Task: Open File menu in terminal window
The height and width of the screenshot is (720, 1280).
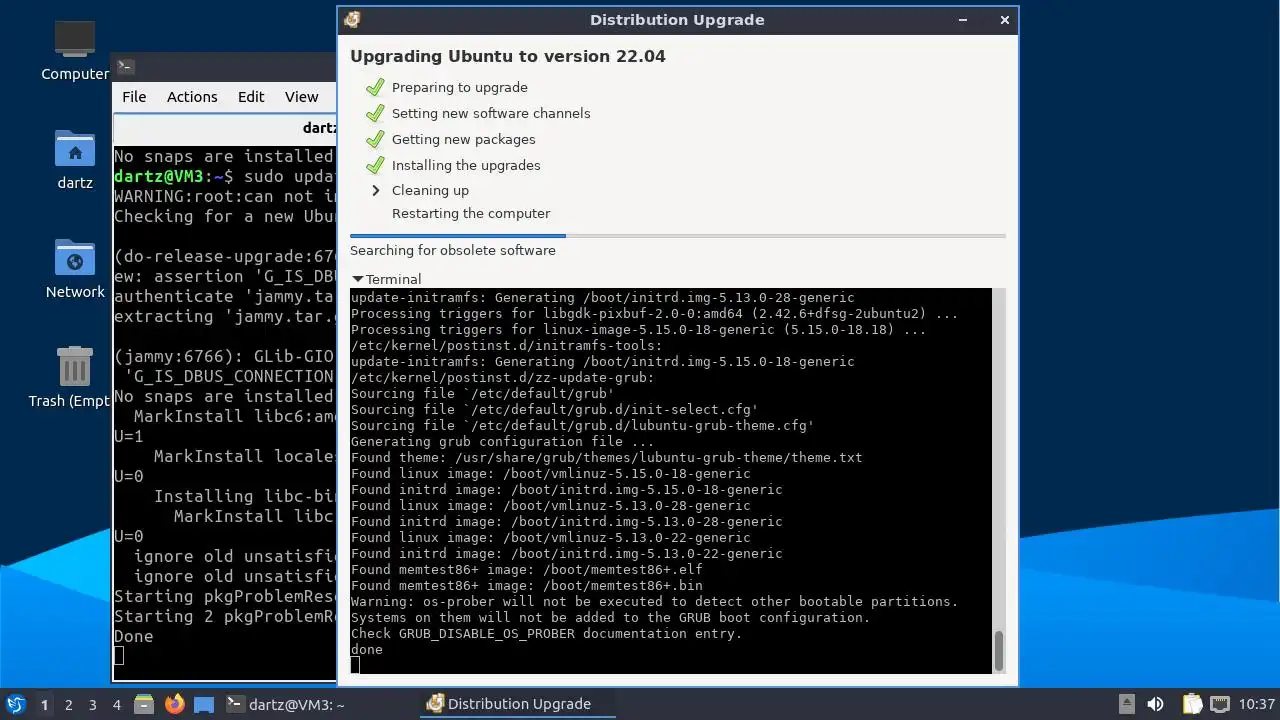Action: pyautogui.click(x=134, y=97)
